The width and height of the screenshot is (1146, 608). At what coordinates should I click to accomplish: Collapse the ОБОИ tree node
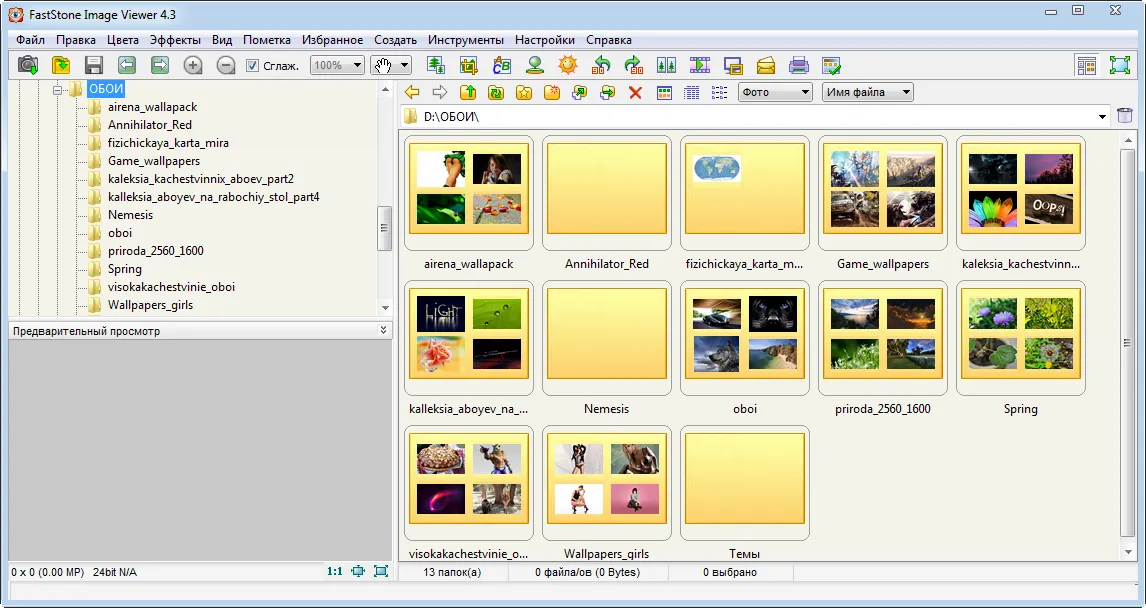tap(58, 89)
